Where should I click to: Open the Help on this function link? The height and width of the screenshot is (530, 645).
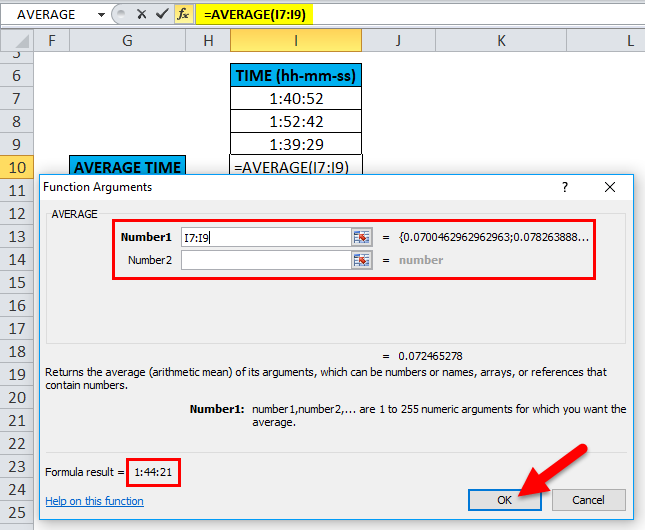[x=94, y=501]
